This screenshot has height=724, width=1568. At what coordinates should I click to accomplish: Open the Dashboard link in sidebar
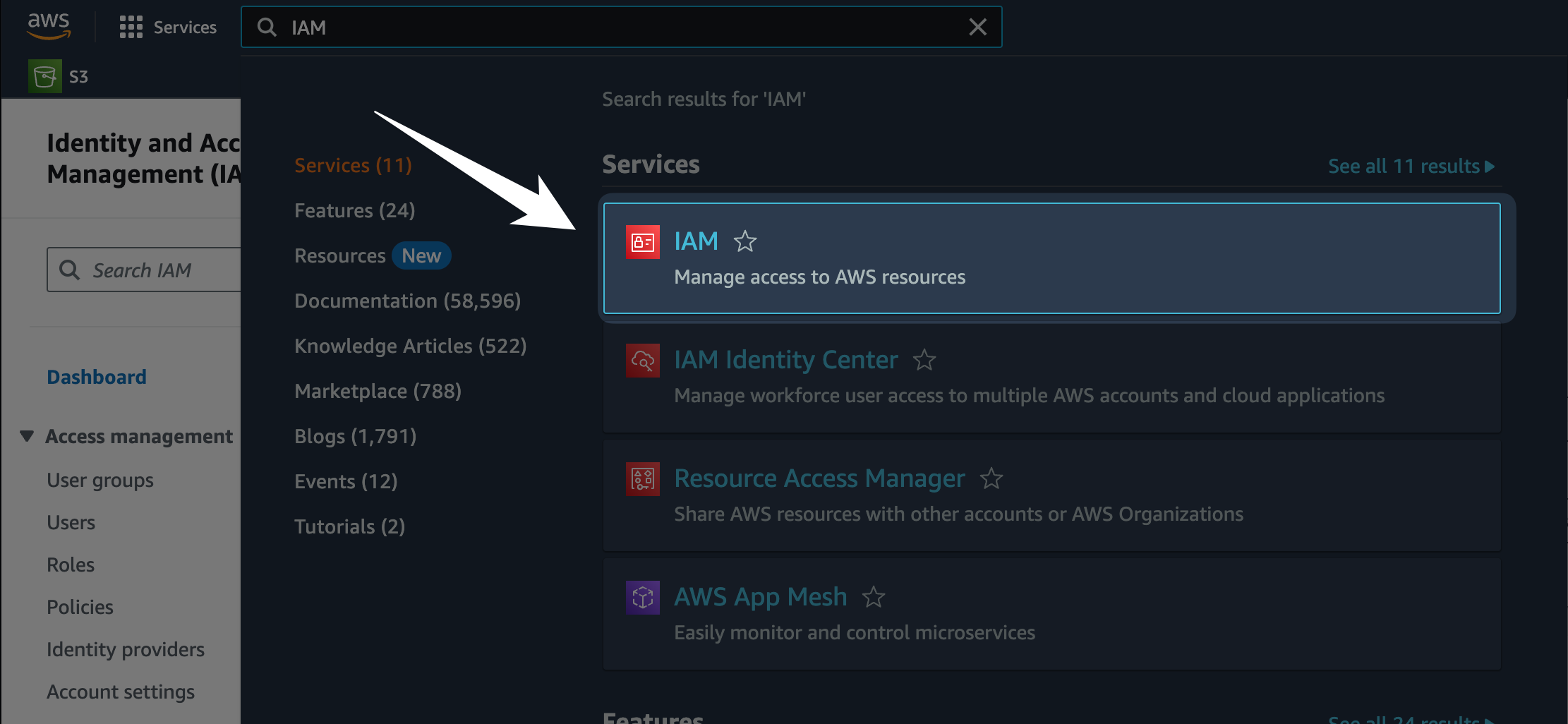point(97,377)
